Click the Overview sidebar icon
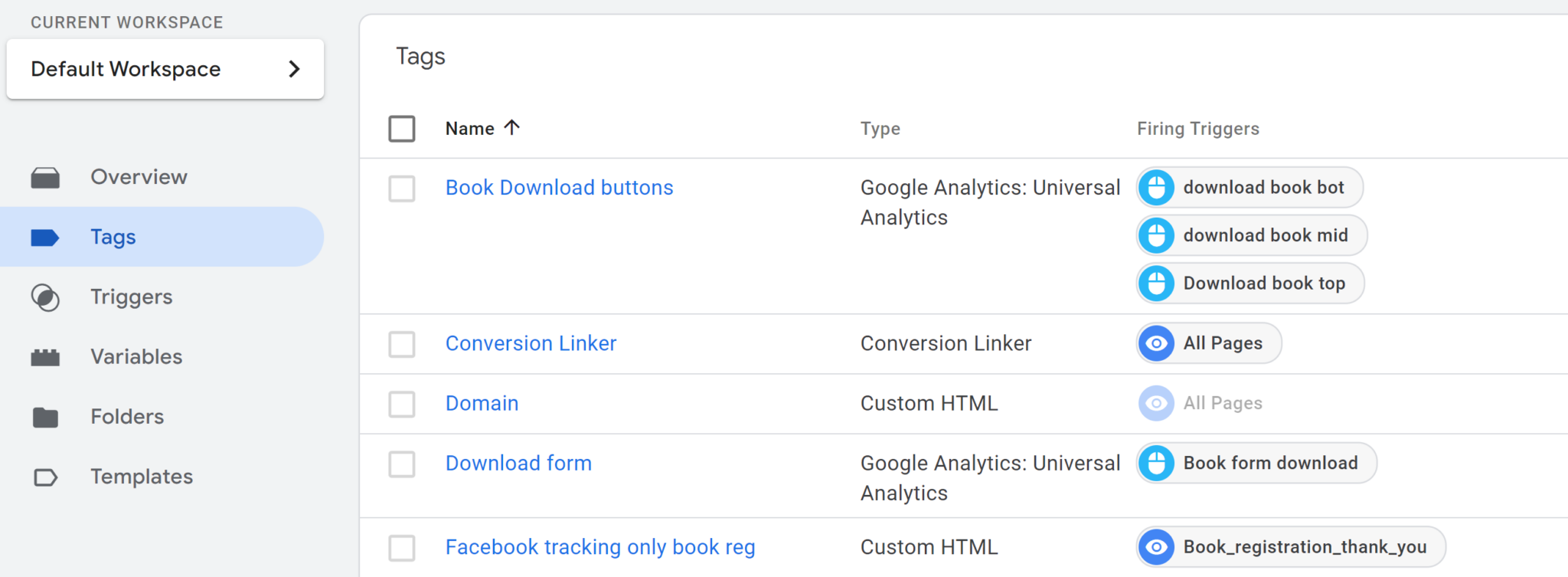 45,178
